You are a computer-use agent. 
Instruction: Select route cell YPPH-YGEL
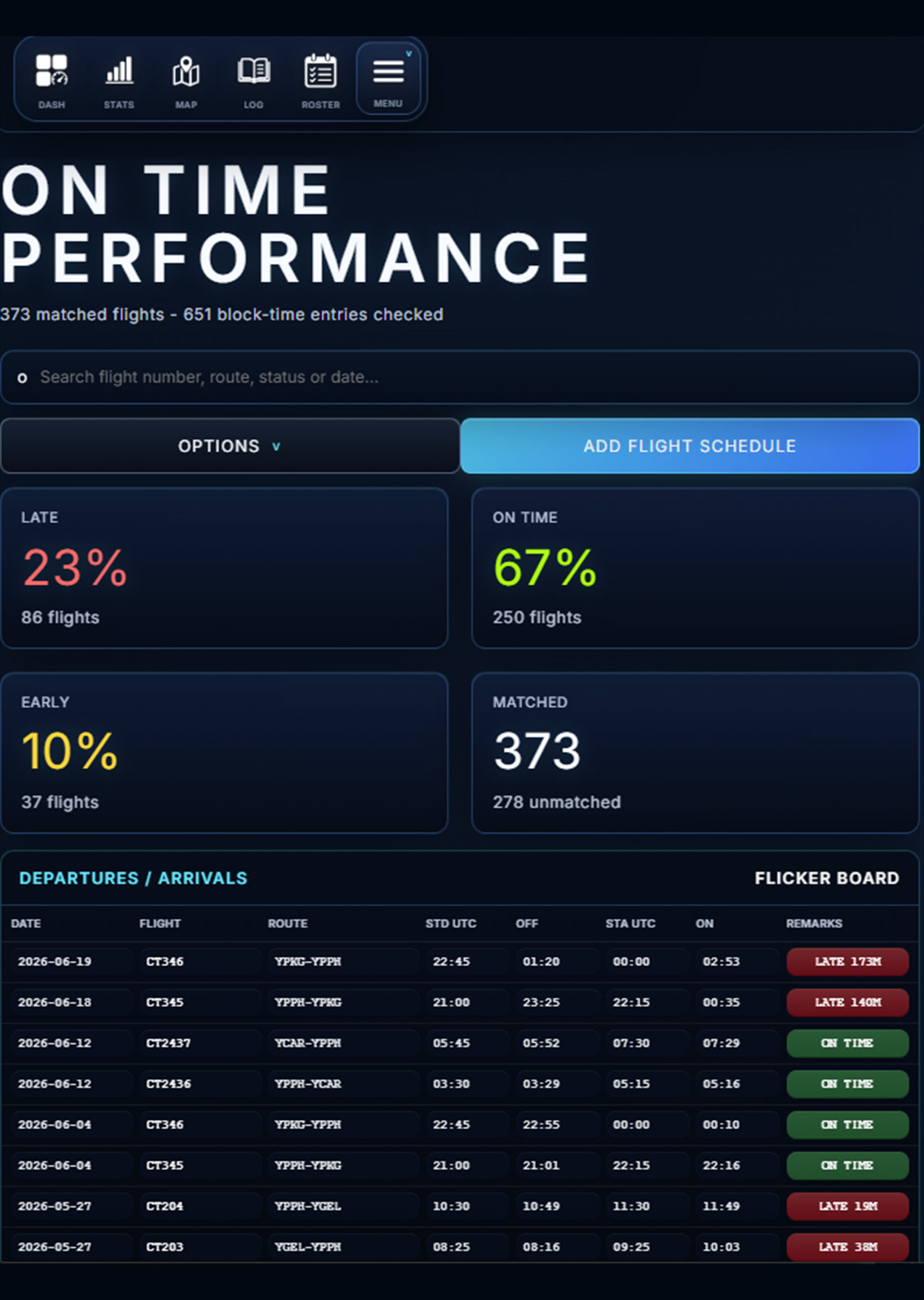point(343,1206)
